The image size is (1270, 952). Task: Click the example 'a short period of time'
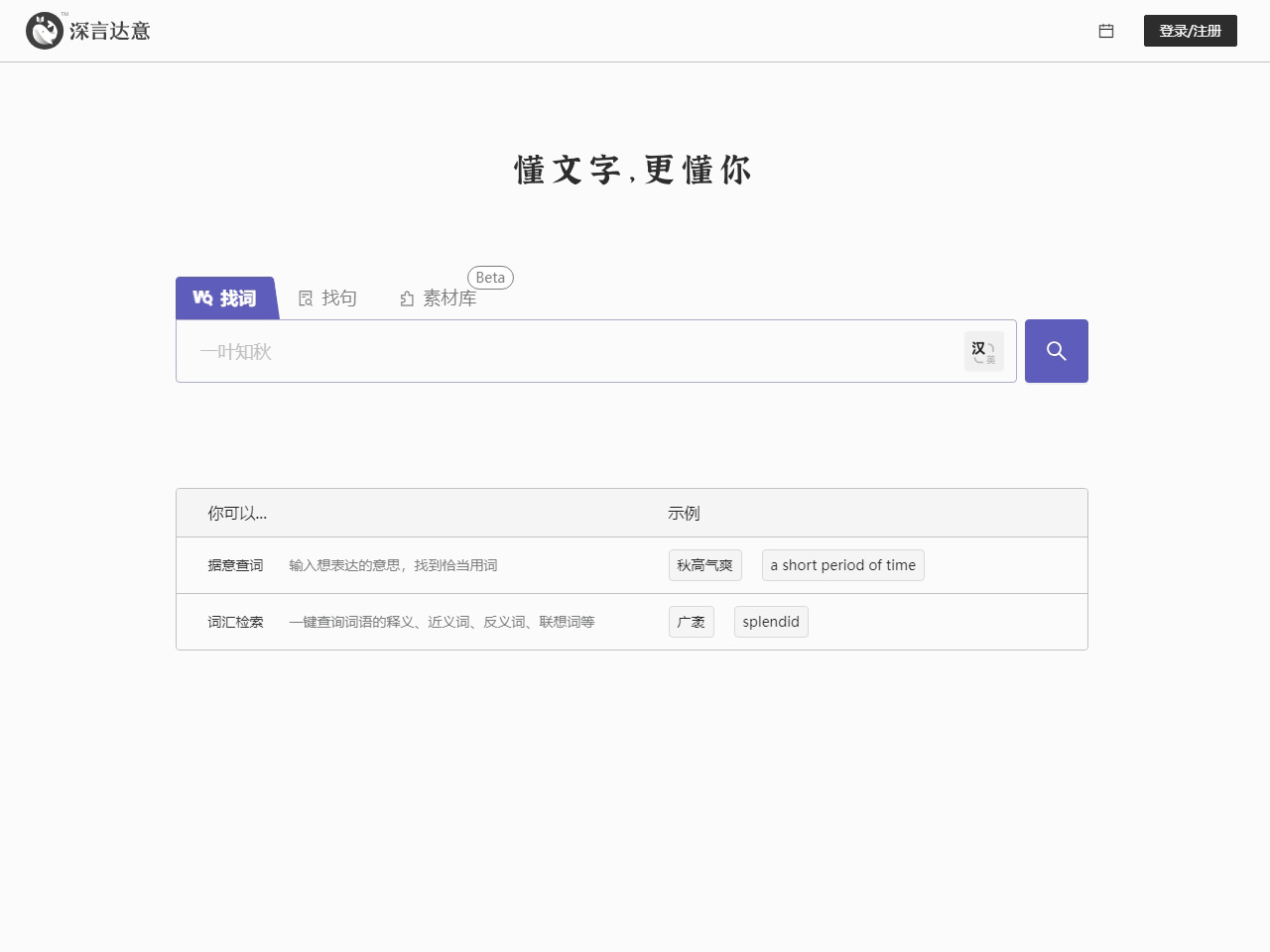point(842,565)
